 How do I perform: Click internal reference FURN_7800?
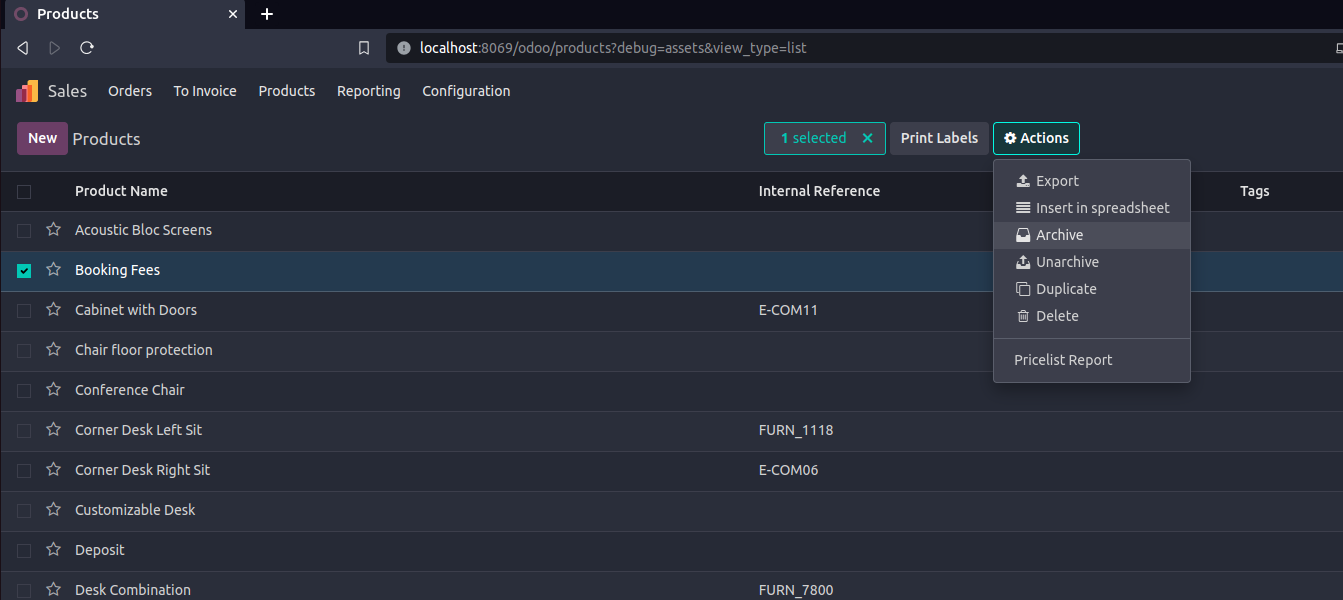(796, 590)
